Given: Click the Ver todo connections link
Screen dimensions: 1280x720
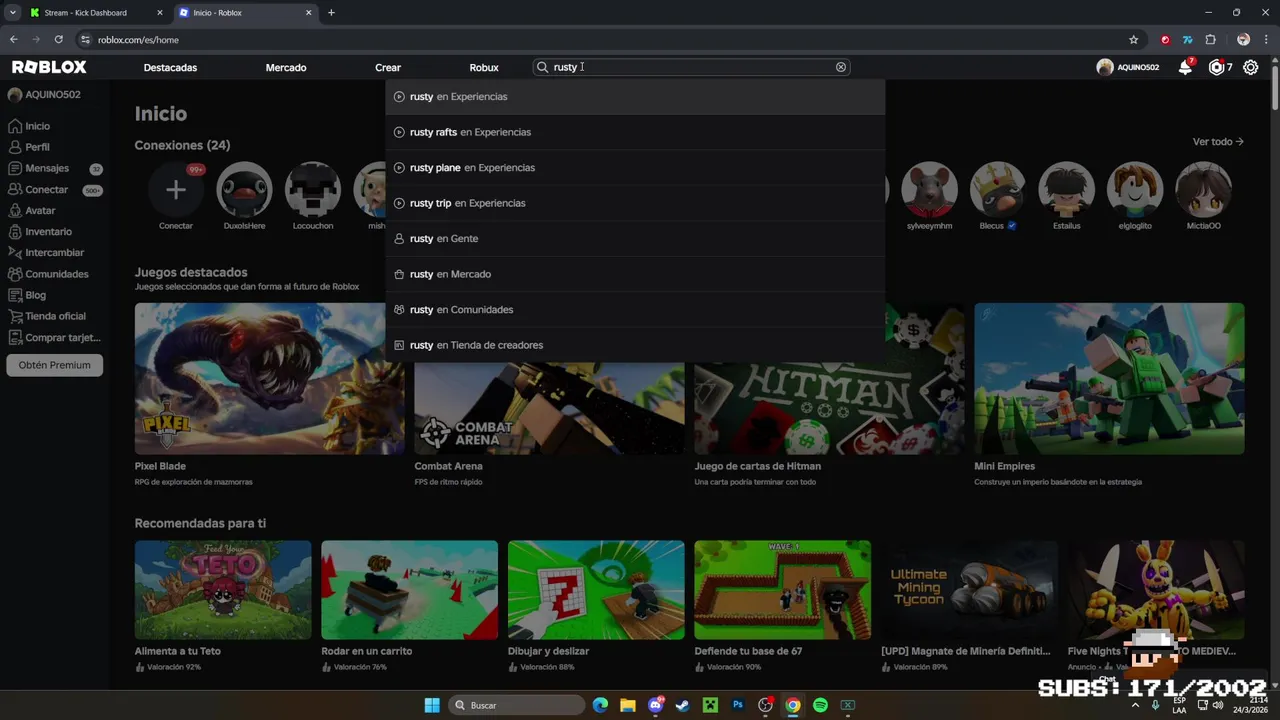Looking at the screenshot, I should (x=1218, y=142).
